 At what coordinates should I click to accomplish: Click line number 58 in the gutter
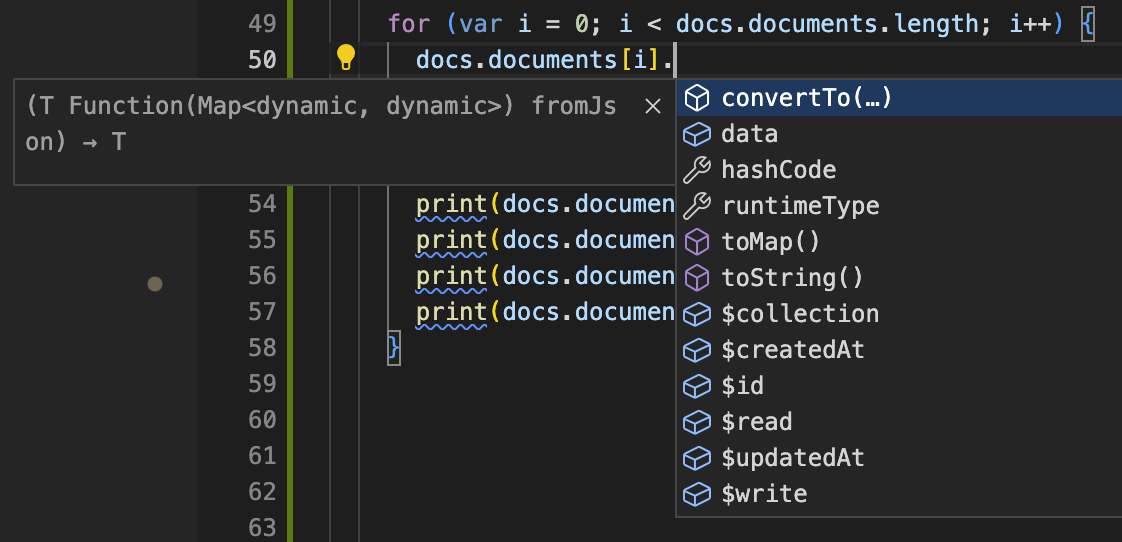point(262,348)
